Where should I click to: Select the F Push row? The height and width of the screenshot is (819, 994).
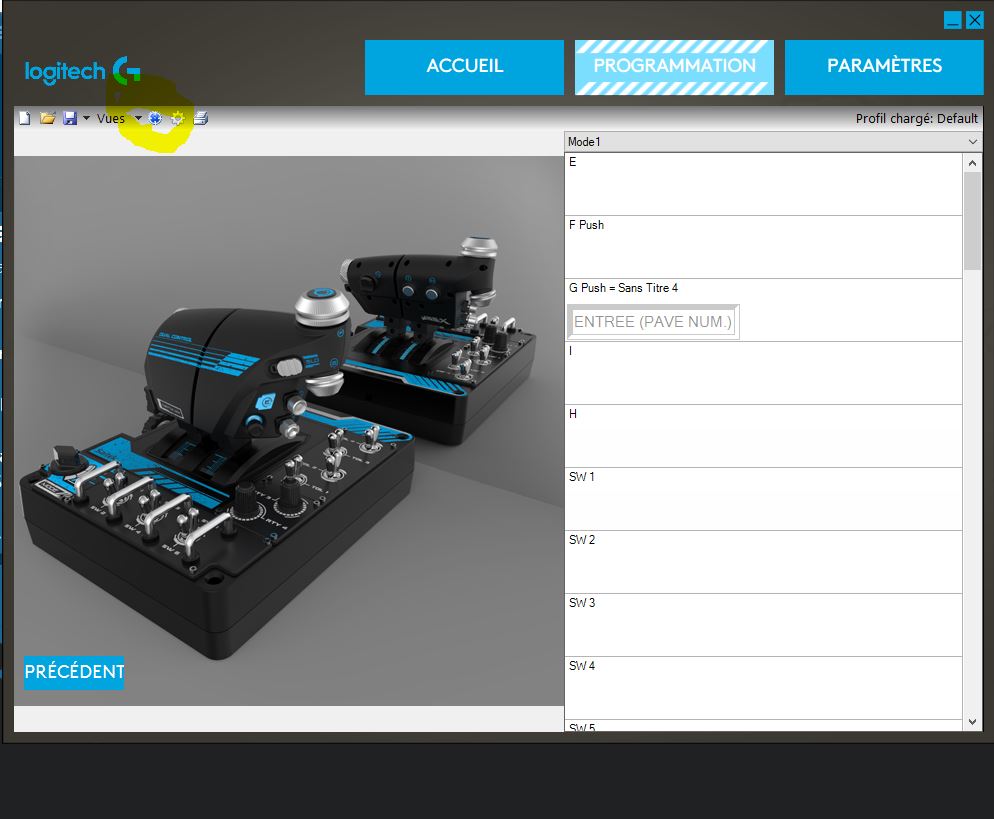(x=763, y=247)
